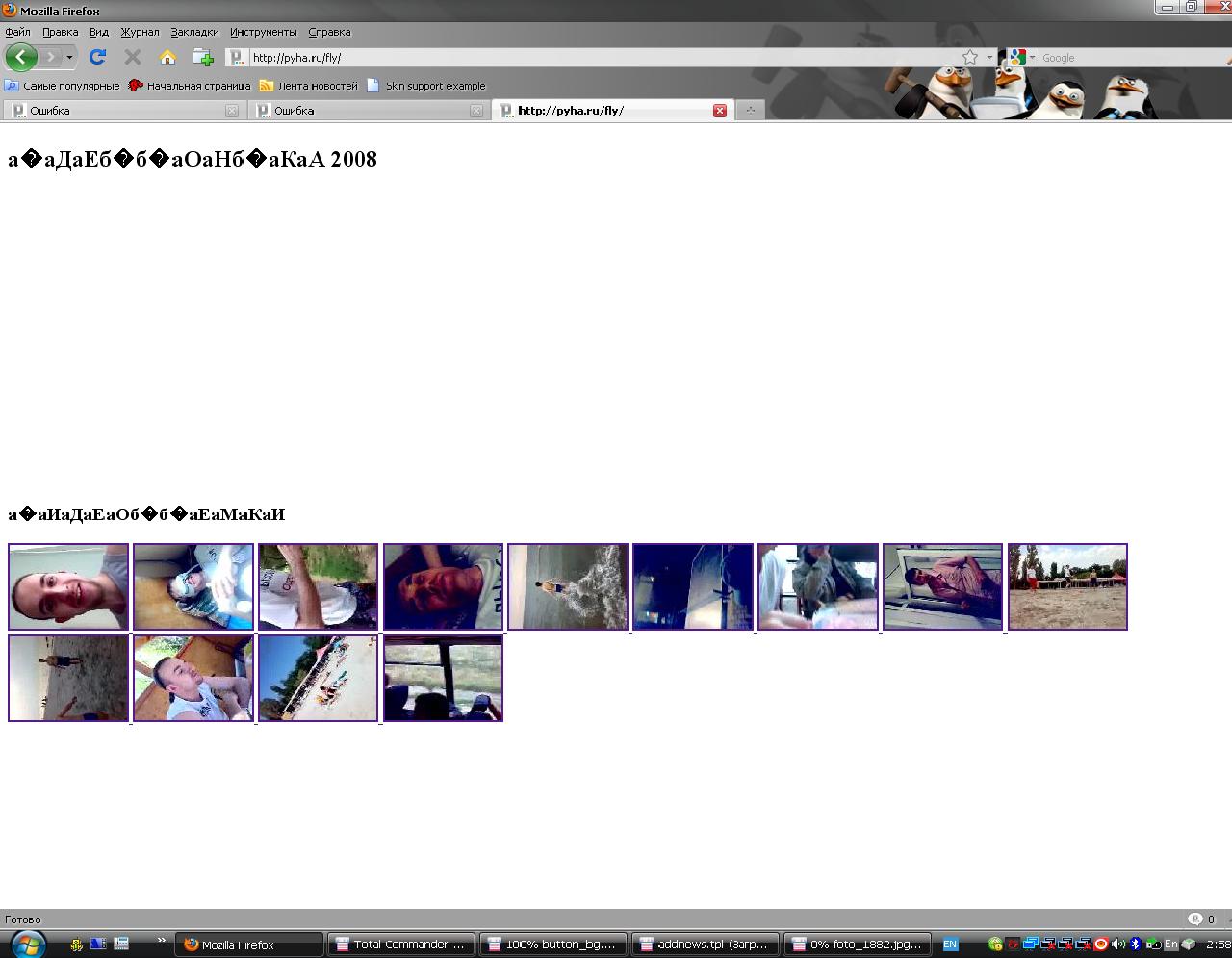Viewport: 1232px width, 958px height.
Task: Open the back/forward history dropdown arrow
Action: tap(69, 57)
